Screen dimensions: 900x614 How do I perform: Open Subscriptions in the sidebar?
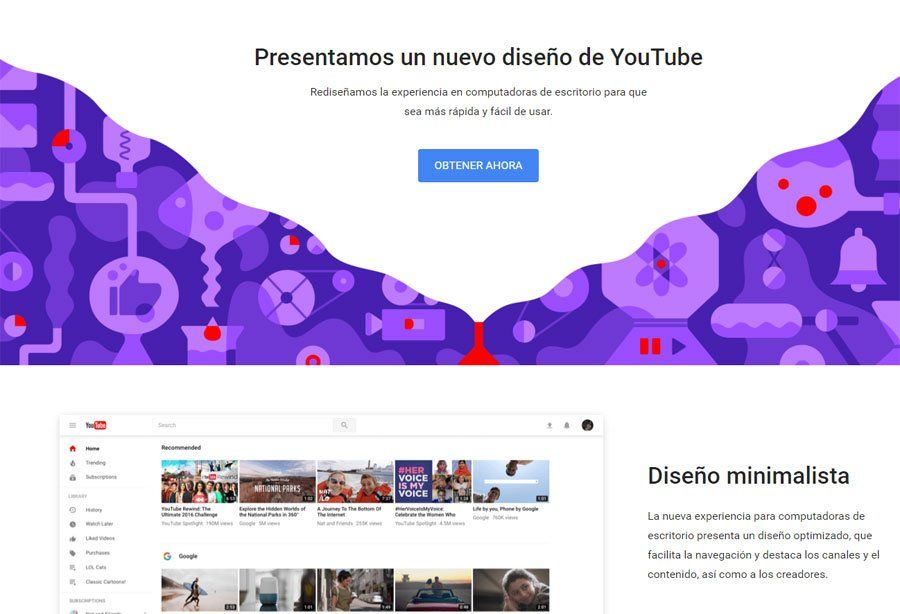pos(101,477)
